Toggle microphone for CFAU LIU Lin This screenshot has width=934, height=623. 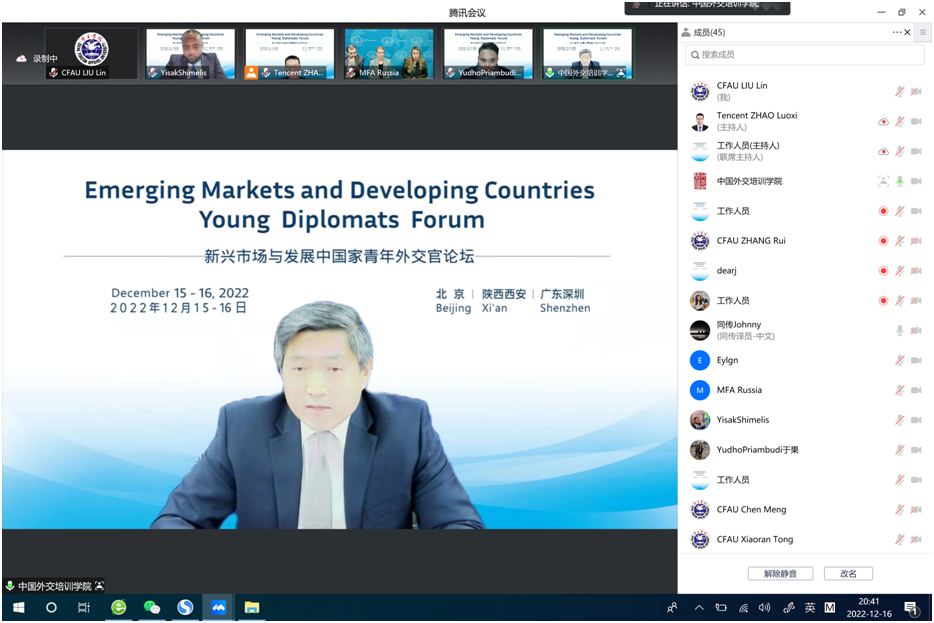pyautogui.click(x=899, y=92)
